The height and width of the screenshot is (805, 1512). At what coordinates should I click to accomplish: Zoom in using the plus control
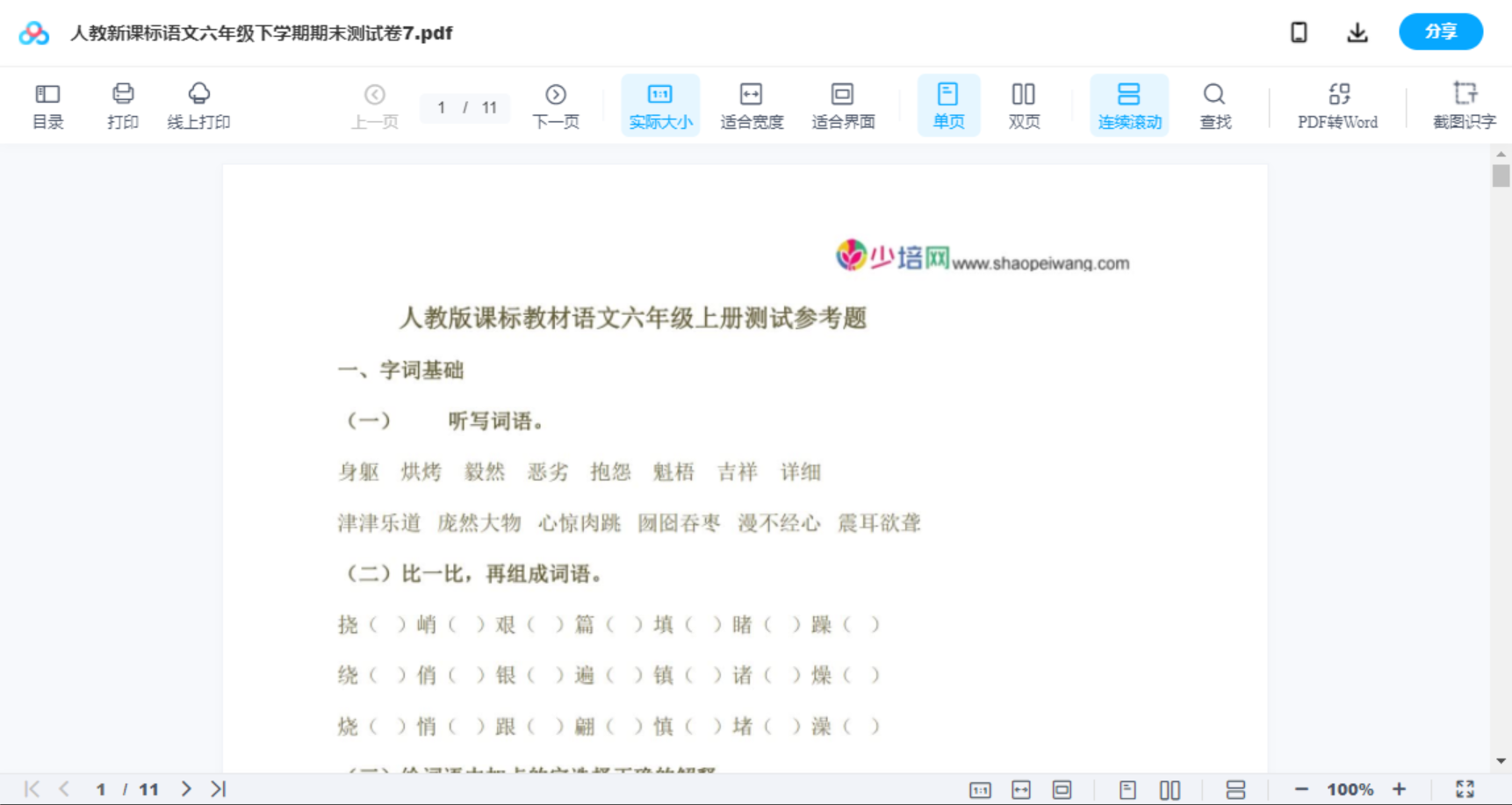[1400, 788]
